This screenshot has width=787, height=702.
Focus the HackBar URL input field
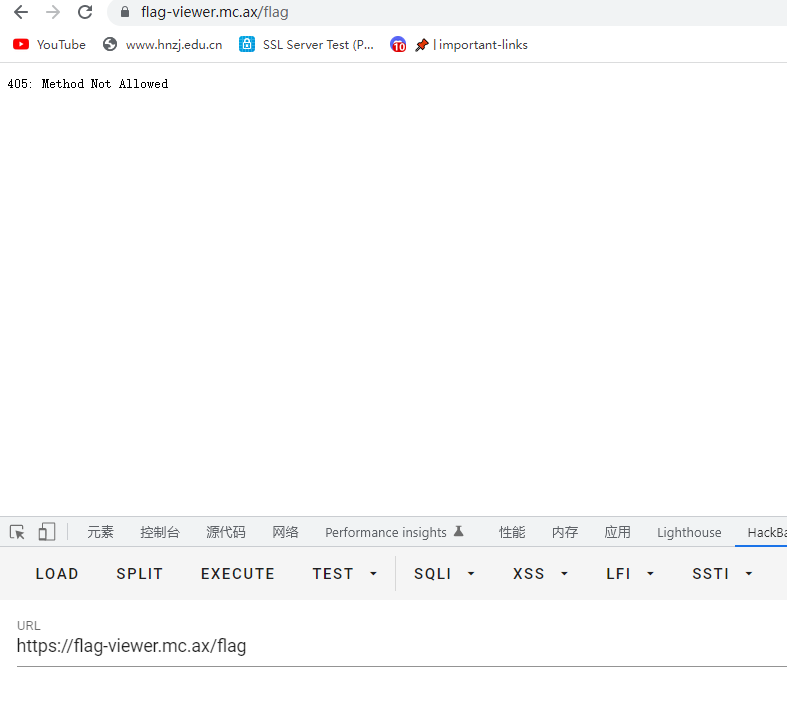[402, 645]
